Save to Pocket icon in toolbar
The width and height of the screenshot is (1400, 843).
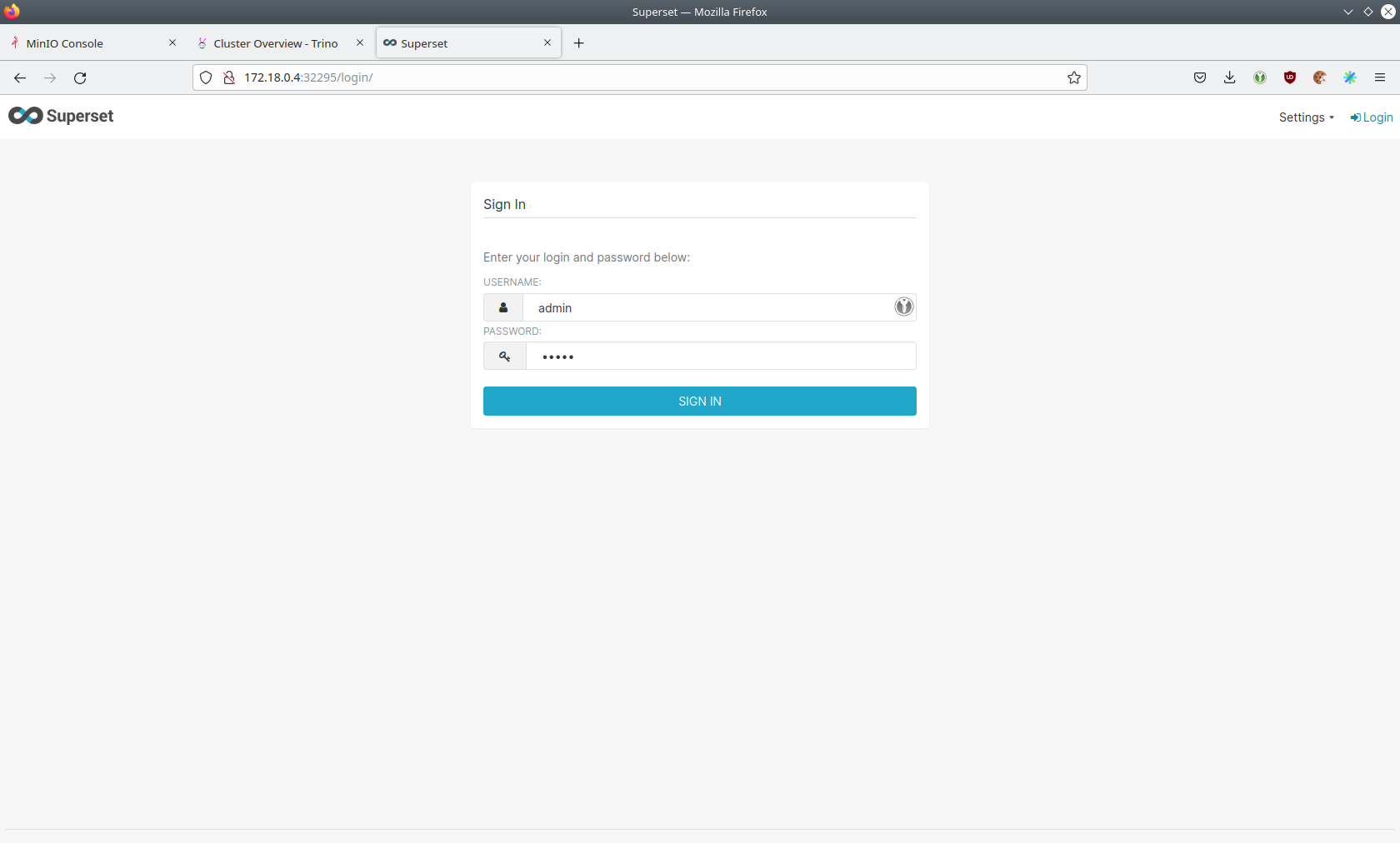(x=1199, y=77)
